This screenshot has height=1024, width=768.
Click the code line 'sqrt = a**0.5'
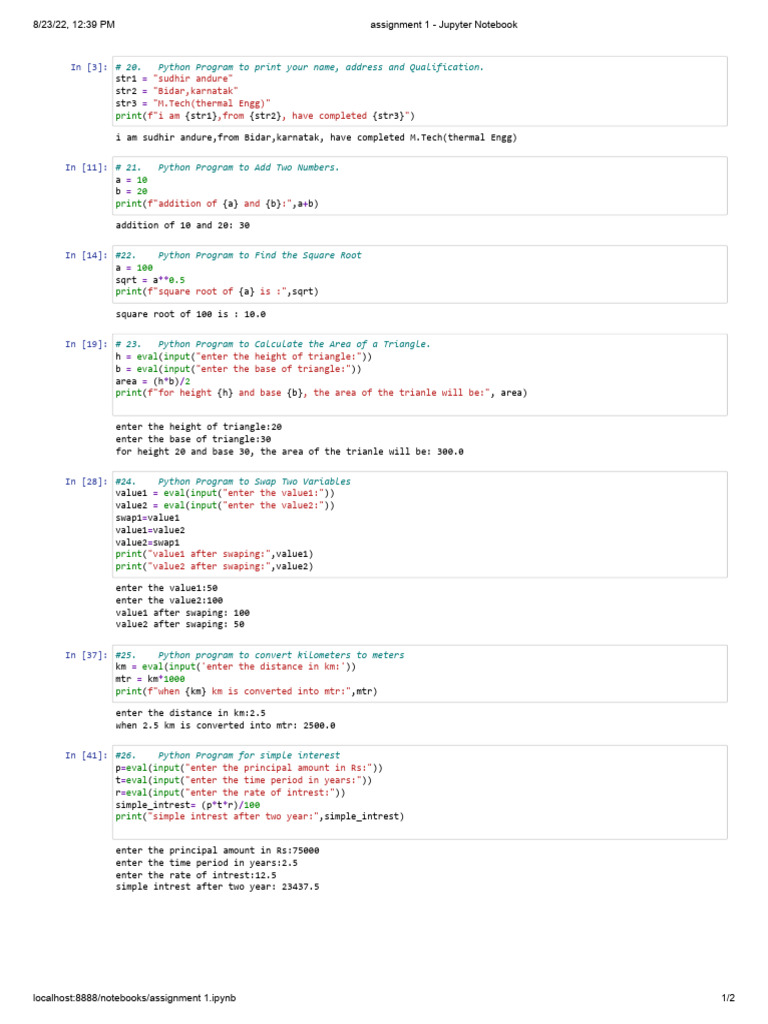[x=150, y=280]
